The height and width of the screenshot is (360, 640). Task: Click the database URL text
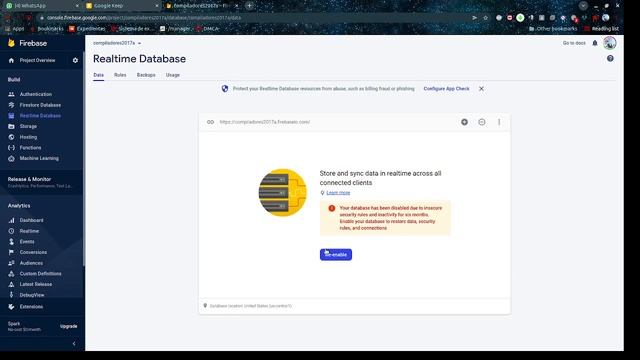(264, 122)
